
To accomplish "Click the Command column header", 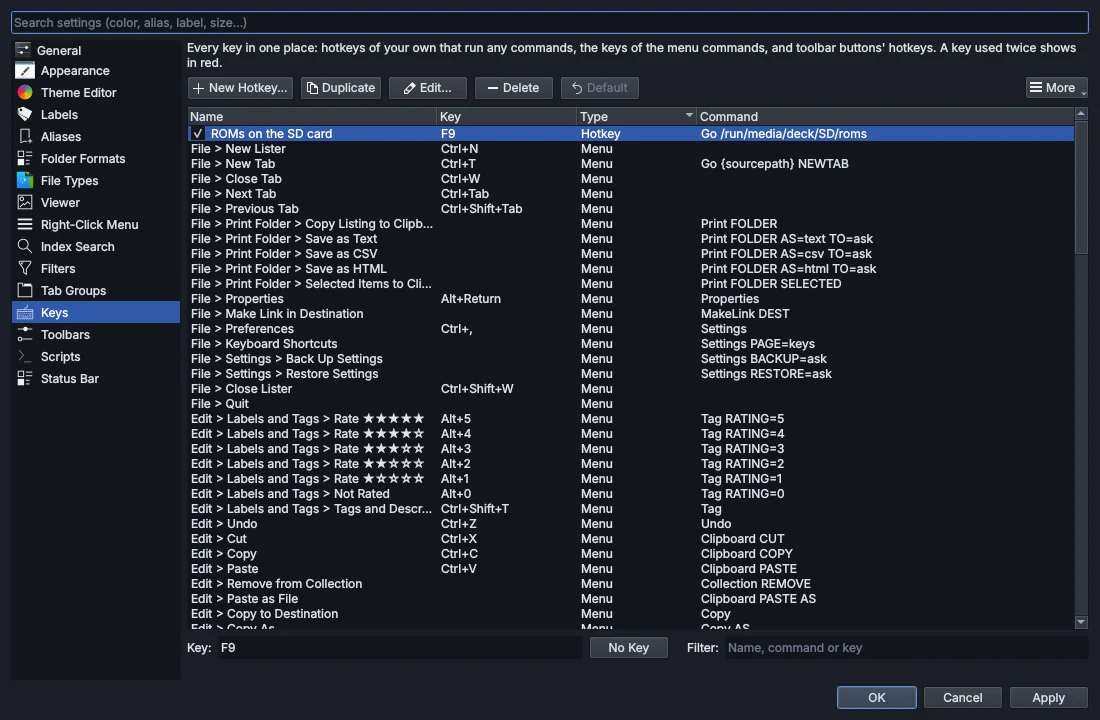I will [x=885, y=116].
